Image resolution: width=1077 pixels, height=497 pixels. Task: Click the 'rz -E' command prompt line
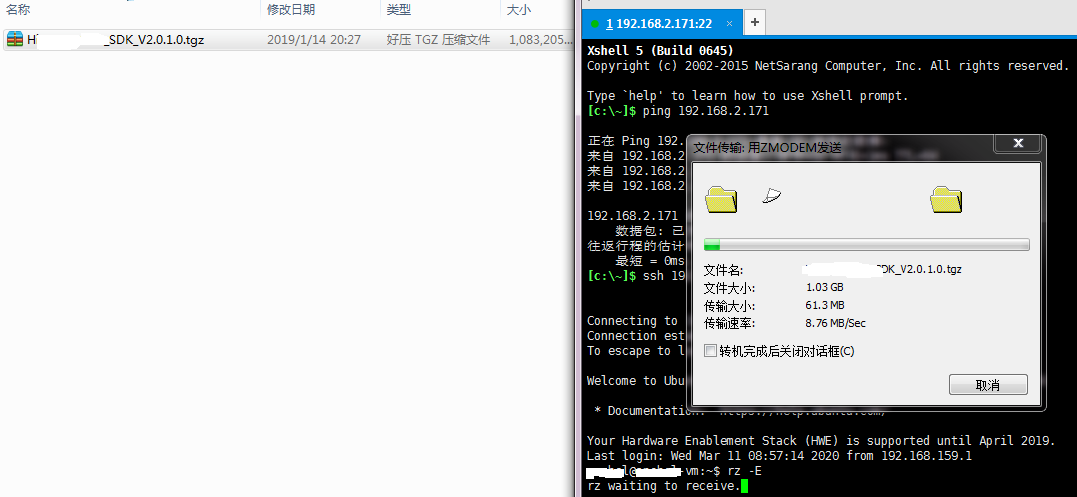[674, 472]
